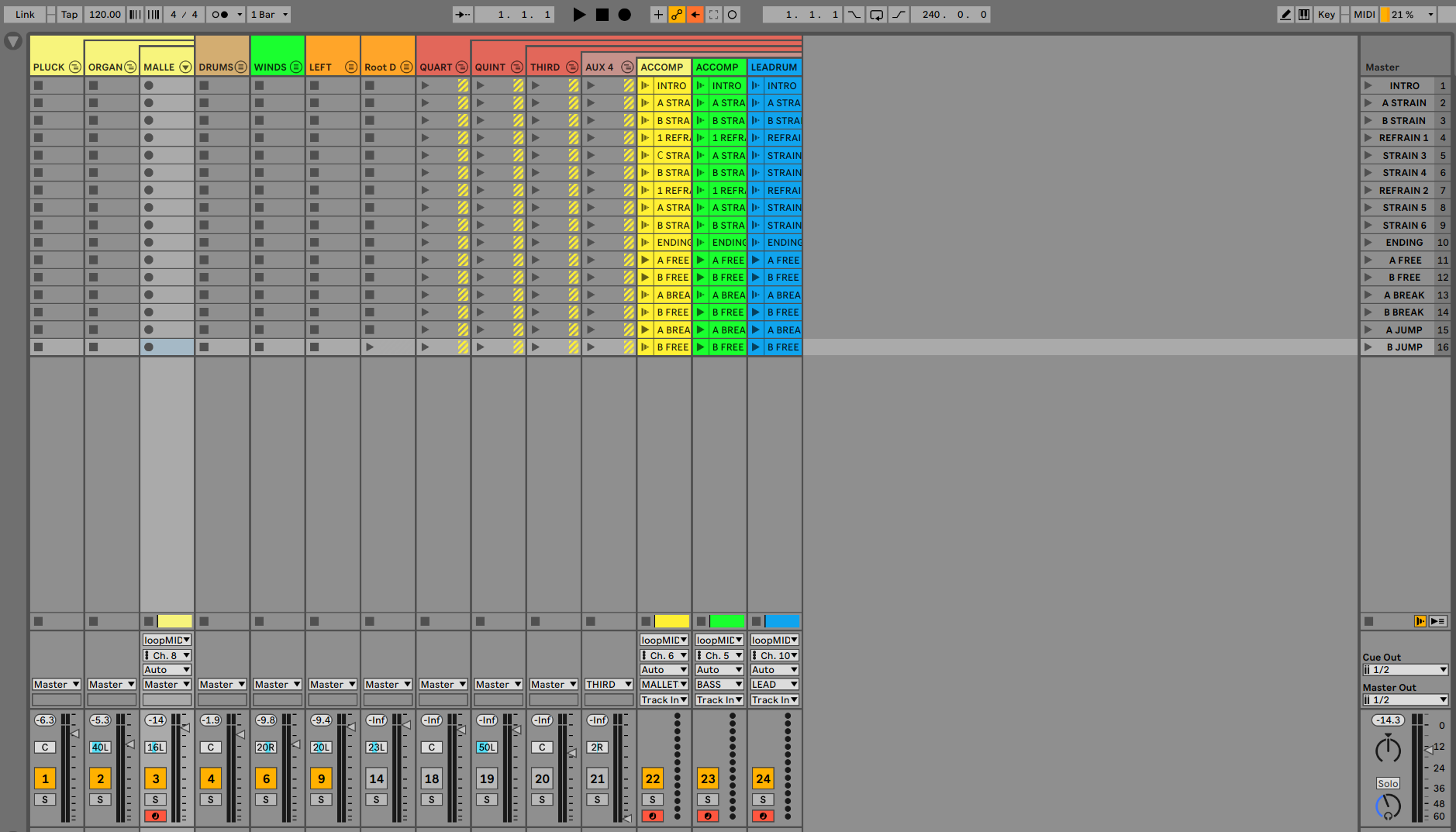Screen dimensions: 1456x832
Task: Click the Solo cue switch in Master
Action: (x=1388, y=783)
